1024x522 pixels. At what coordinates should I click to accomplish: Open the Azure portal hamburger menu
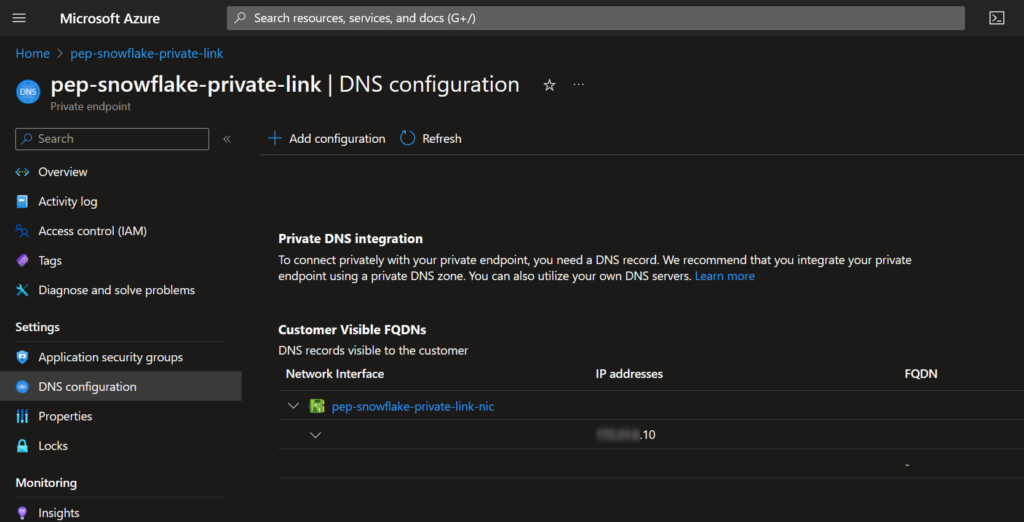19,18
